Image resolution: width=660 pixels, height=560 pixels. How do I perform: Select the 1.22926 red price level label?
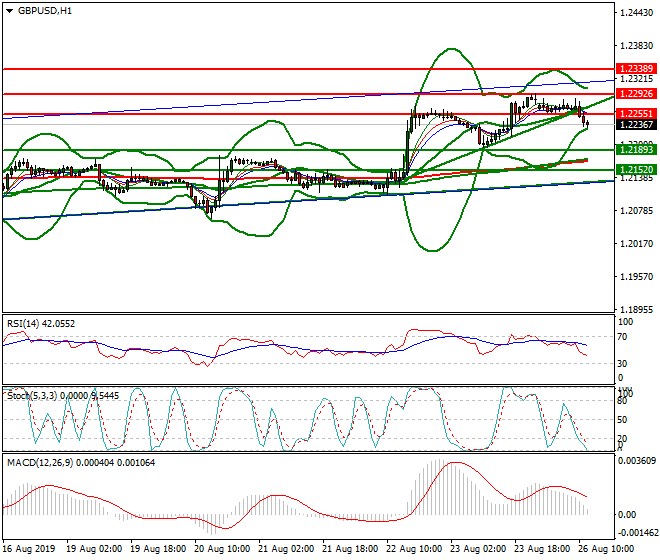636,94
